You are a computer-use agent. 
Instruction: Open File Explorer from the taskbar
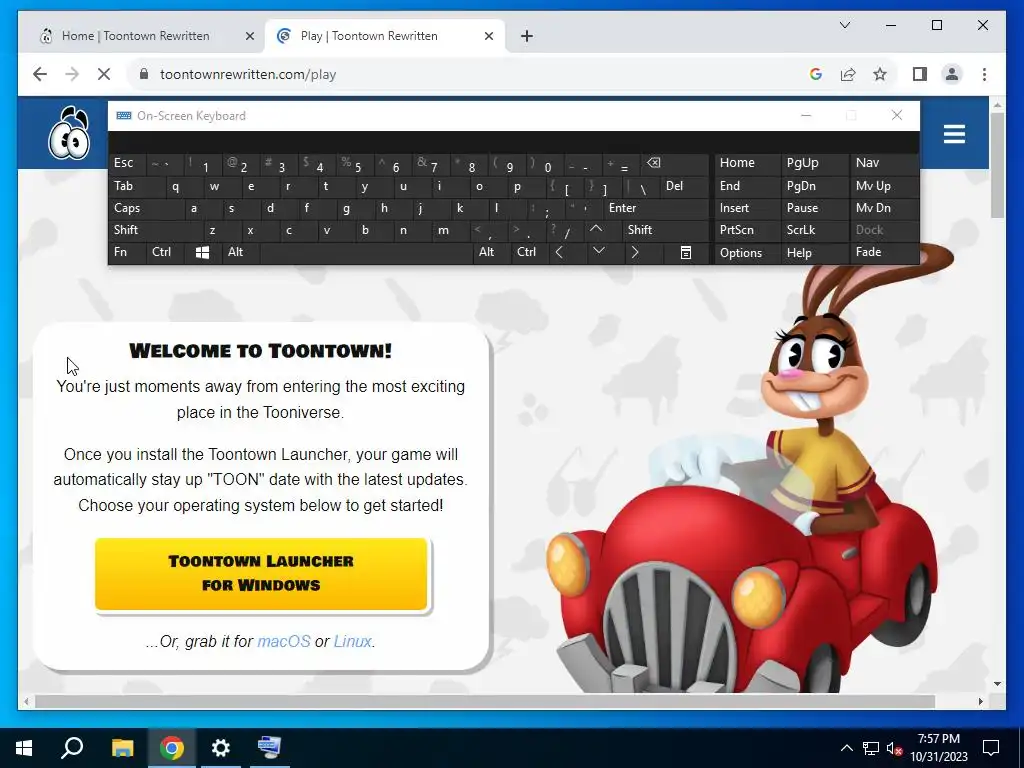(x=122, y=748)
